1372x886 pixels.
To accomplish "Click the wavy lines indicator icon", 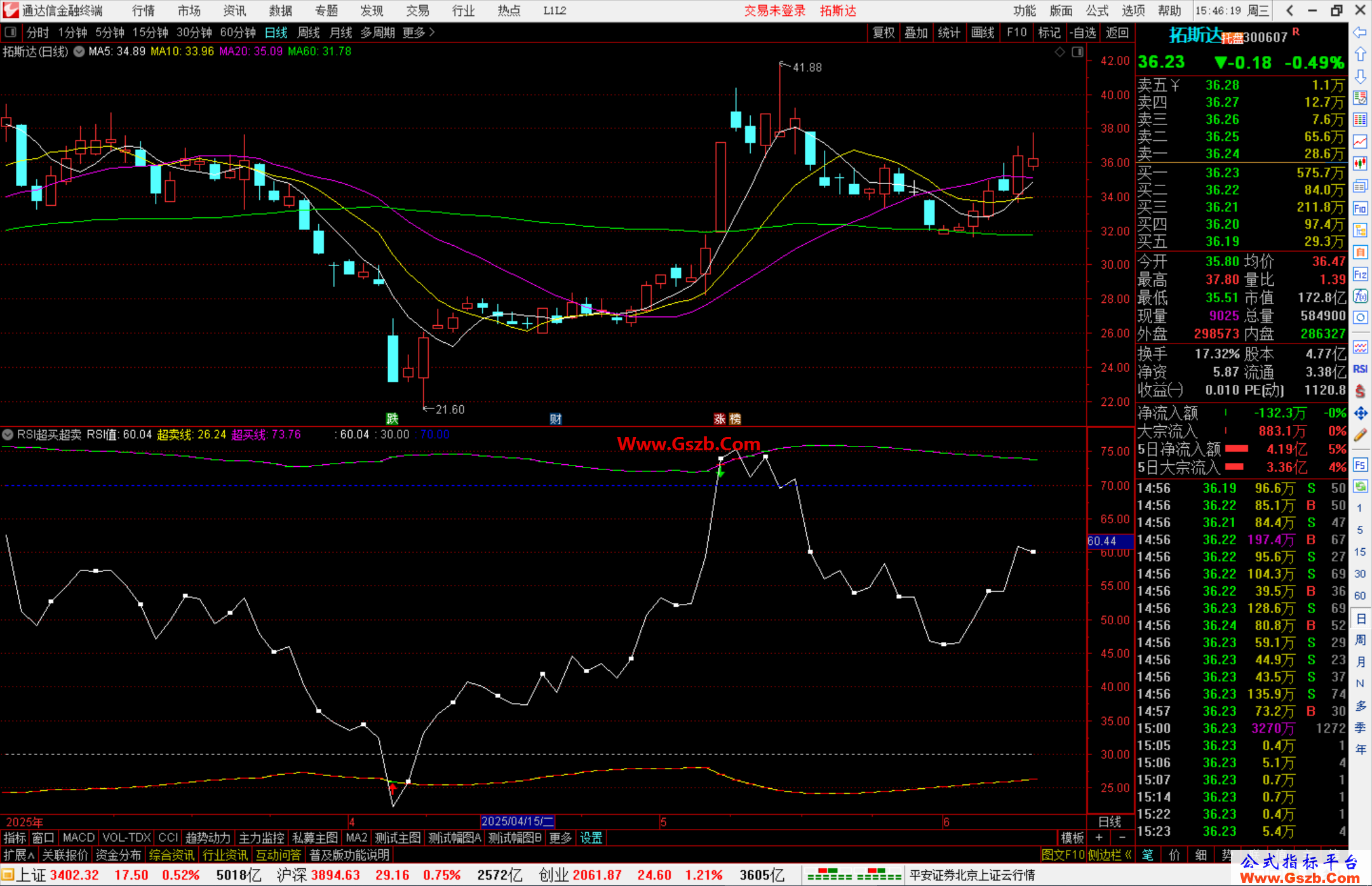I will point(1360,347).
